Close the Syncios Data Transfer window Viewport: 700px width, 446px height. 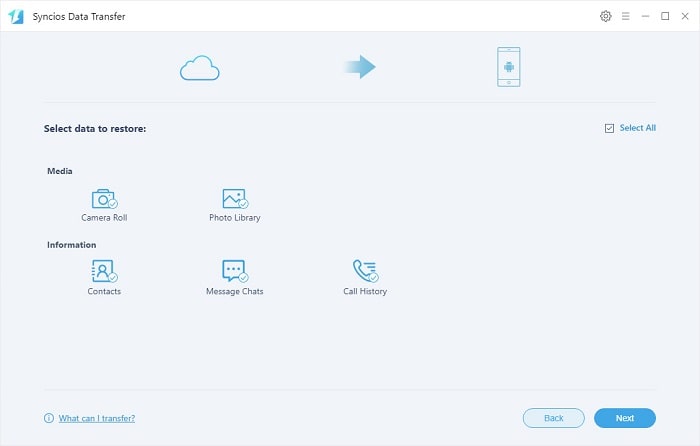[685, 16]
